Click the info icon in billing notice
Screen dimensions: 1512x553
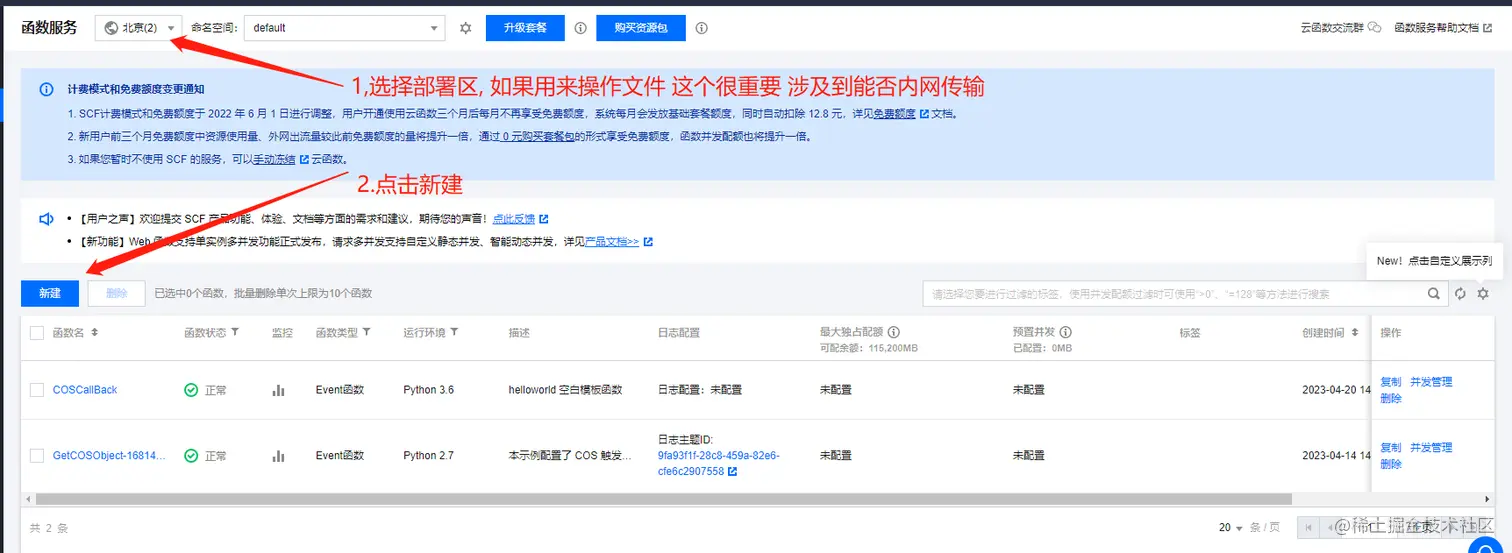tap(46, 90)
